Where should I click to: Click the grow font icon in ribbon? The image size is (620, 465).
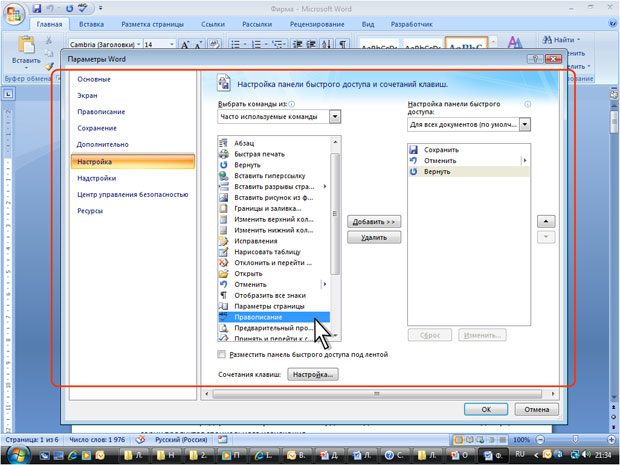click(184, 45)
